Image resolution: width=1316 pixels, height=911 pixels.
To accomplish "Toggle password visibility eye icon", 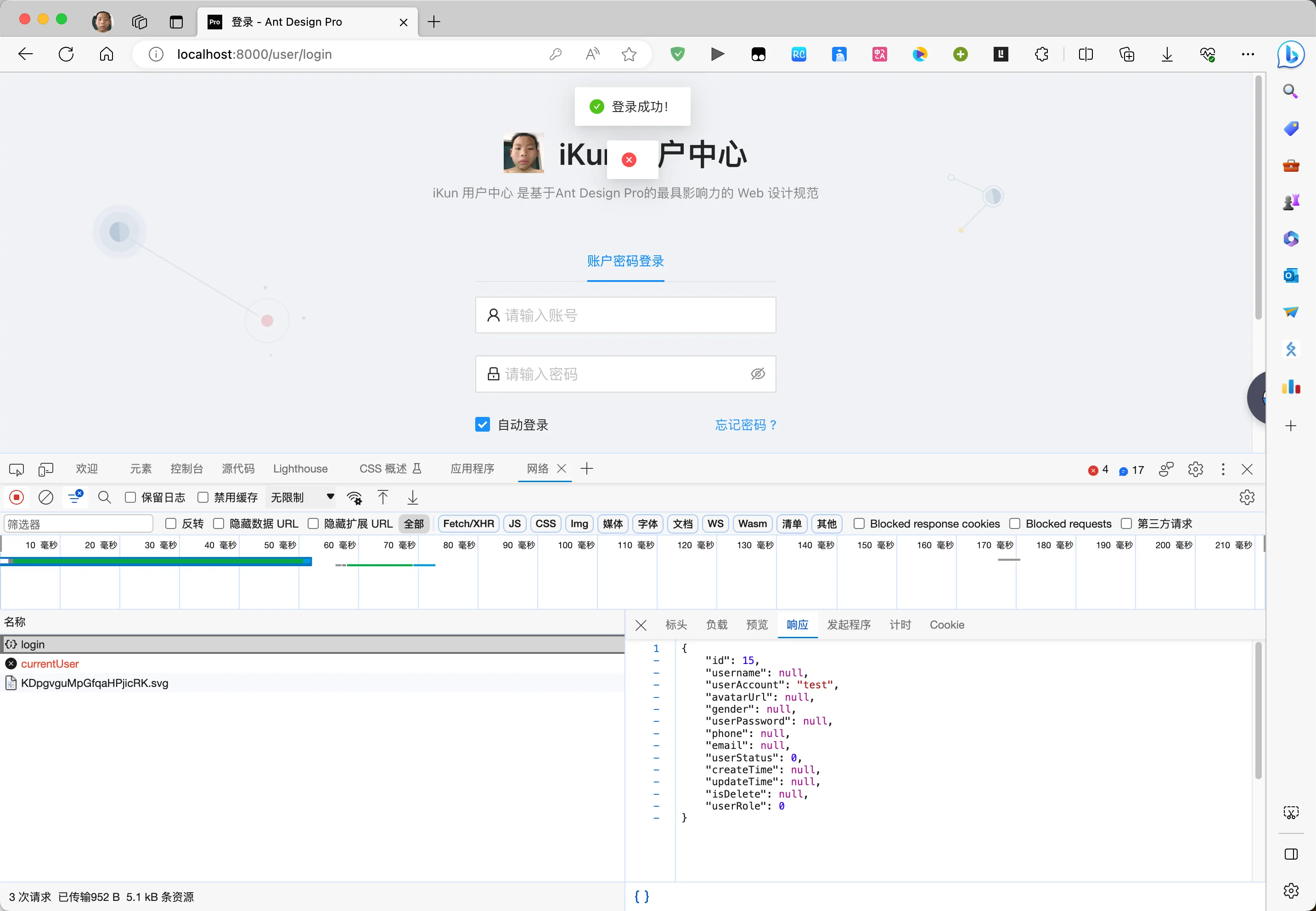I will pyautogui.click(x=758, y=374).
